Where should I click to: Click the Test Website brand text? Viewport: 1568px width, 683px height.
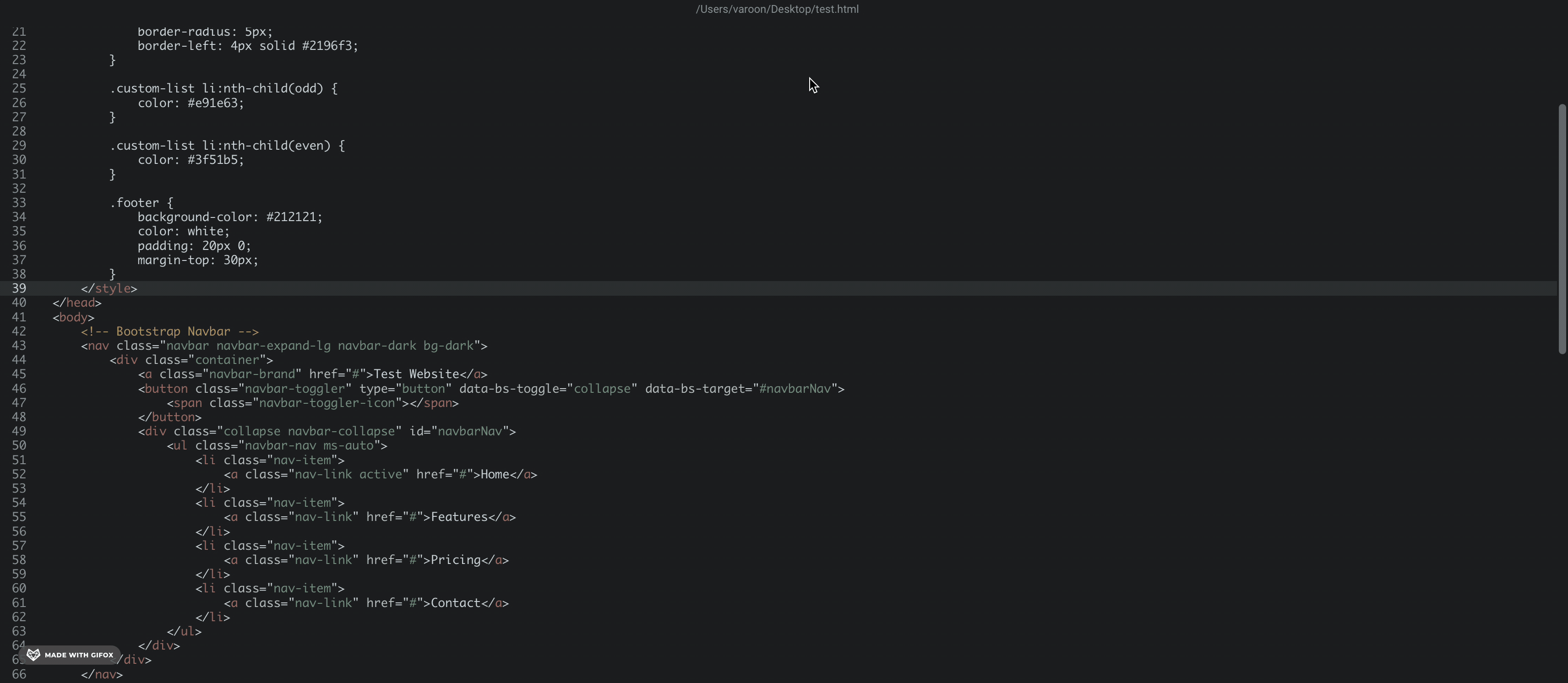[416, 374]
